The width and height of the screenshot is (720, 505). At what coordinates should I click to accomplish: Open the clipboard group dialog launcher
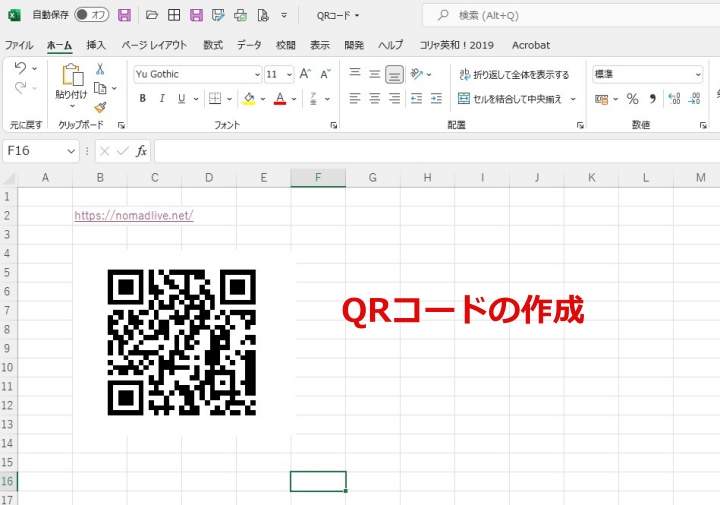[x=121, y=125]
